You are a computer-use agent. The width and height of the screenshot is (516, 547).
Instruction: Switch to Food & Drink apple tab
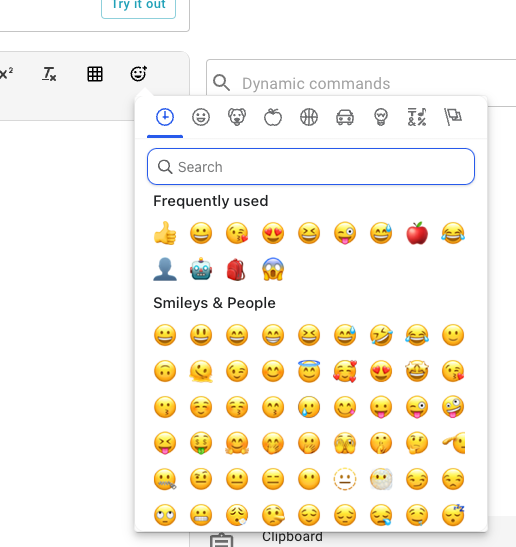[x=273, y=117]
